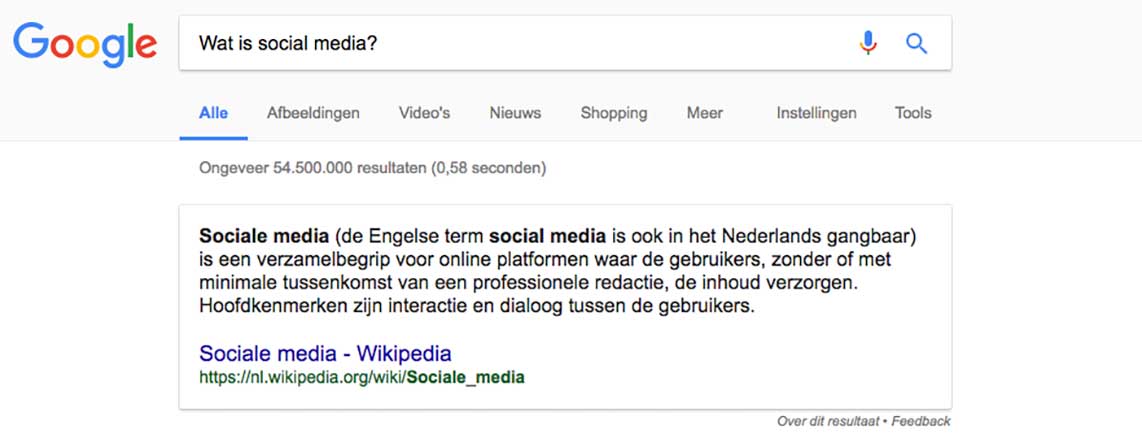Go to the Shopping tab
1142x438 pixels.
(614, 113)
